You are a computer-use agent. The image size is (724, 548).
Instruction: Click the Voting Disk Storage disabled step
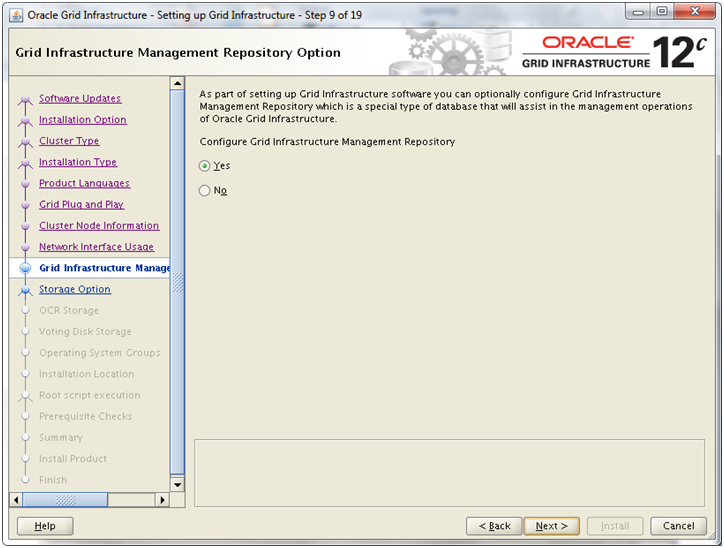85,332
